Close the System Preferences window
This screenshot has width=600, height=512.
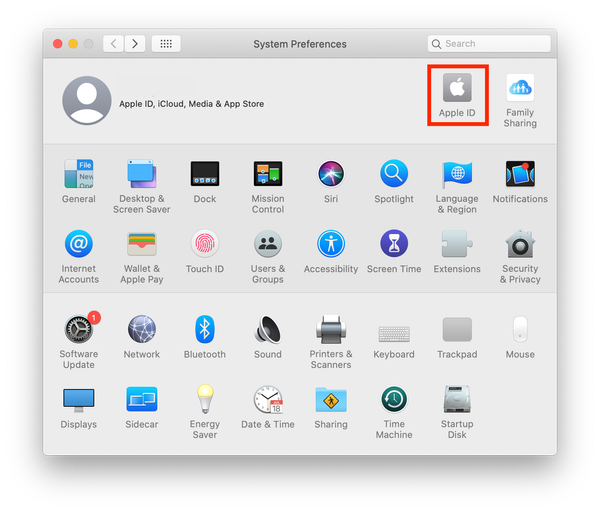pos(58,44)
